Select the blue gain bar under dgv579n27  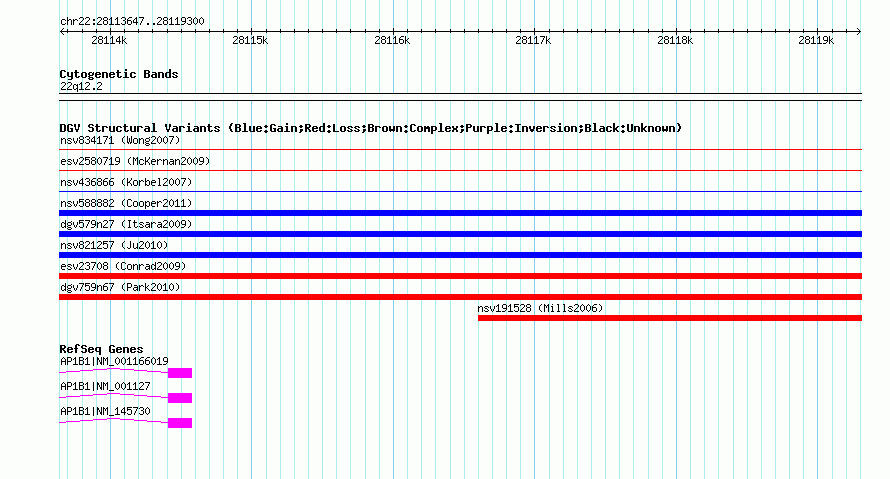tap(460, 234)
